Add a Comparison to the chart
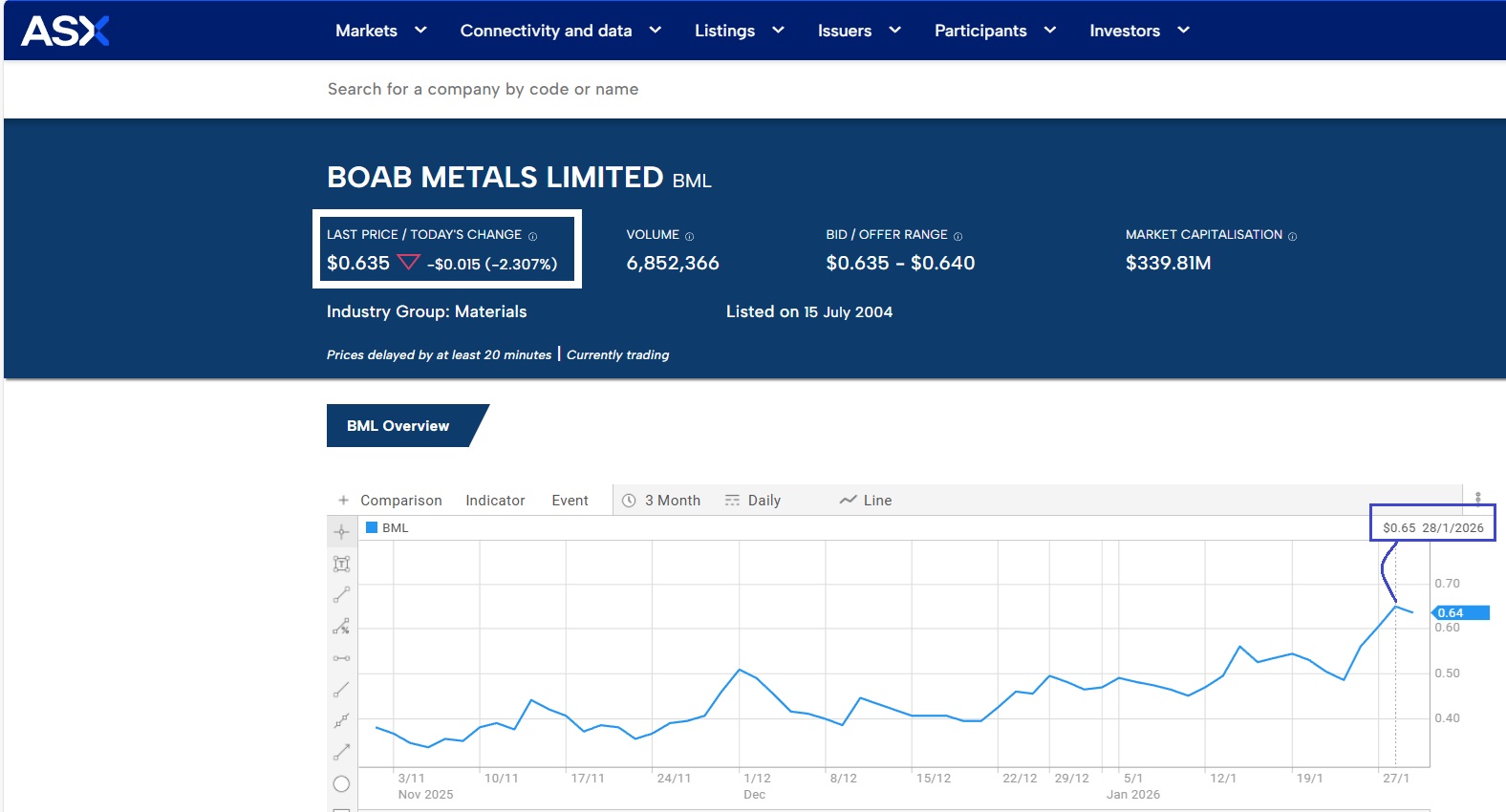 coord(390,501)
